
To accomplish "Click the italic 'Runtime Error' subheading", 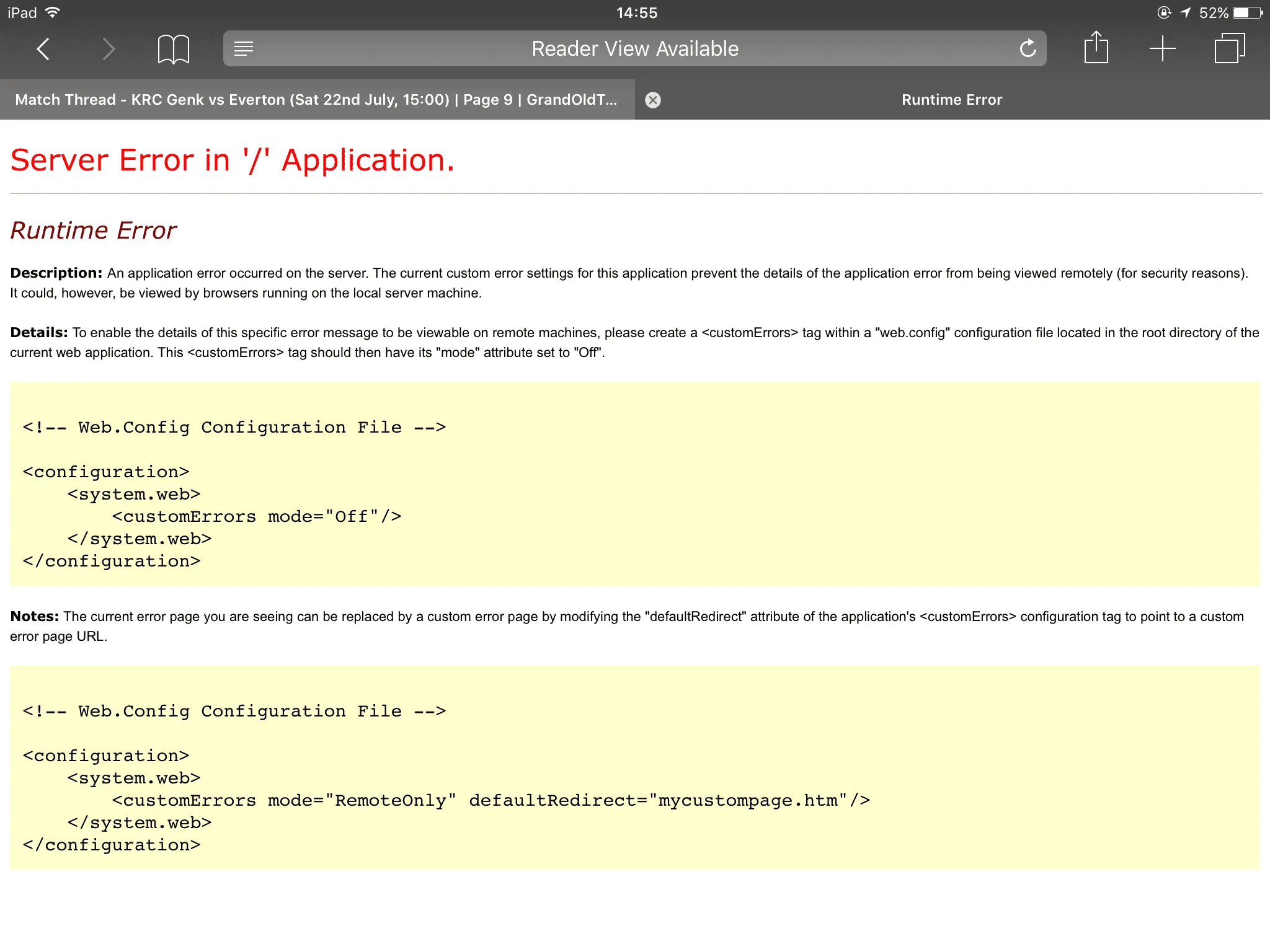I will 93,231.
